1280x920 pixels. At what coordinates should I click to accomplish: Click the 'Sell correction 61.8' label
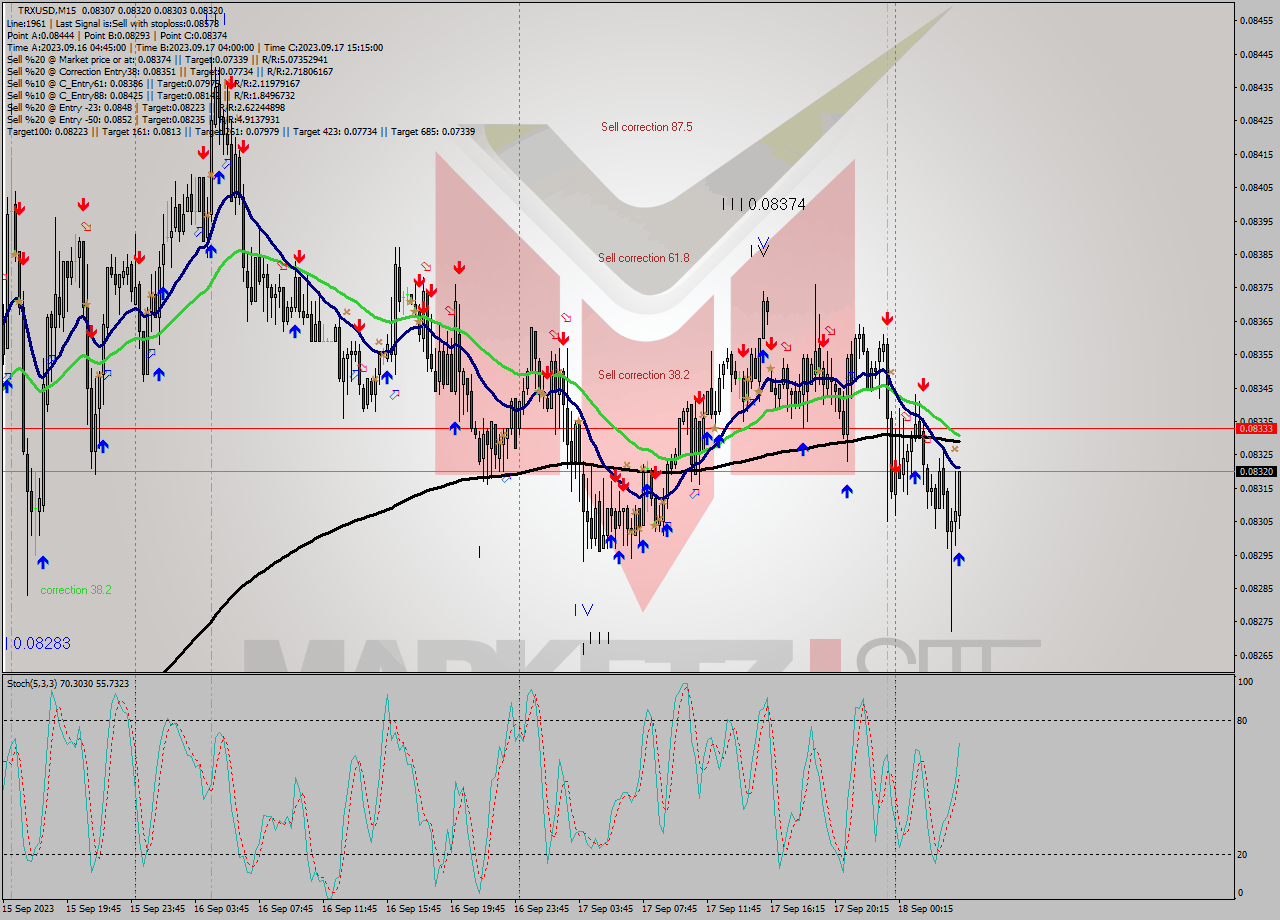point(644,258)
